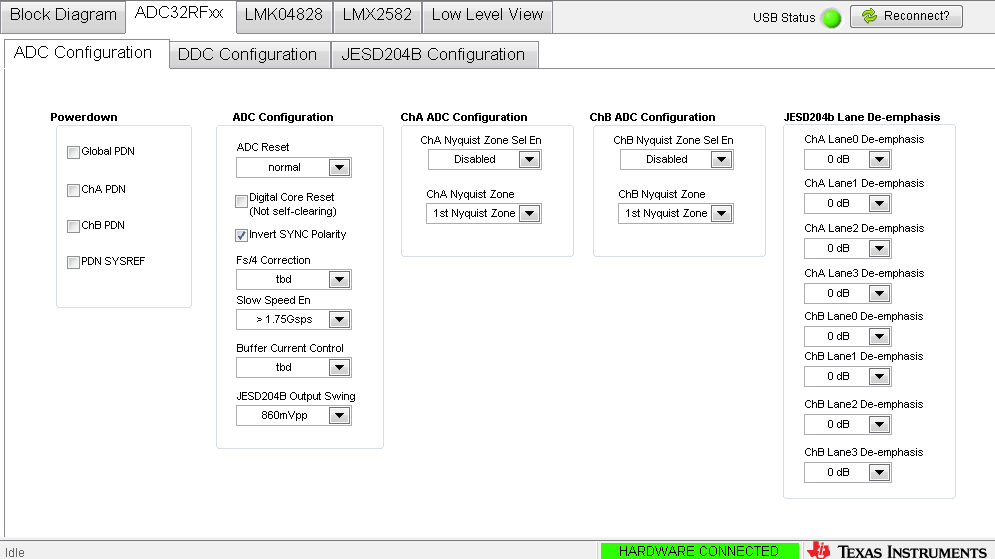
Task: Open the ADC Reset dropdown arrow
Action: tap(339, 168)
